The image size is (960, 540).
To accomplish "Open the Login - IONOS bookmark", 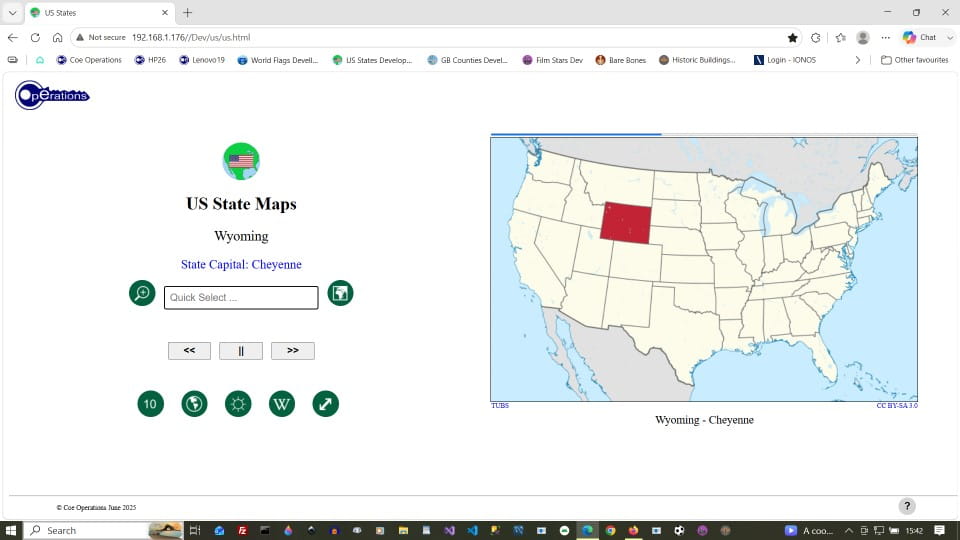I will (785, 60).
